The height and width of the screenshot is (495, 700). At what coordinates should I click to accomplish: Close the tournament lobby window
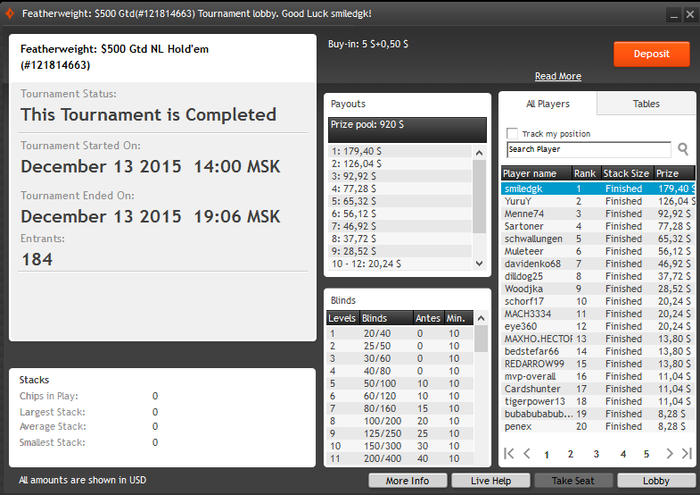pos(690,14)
